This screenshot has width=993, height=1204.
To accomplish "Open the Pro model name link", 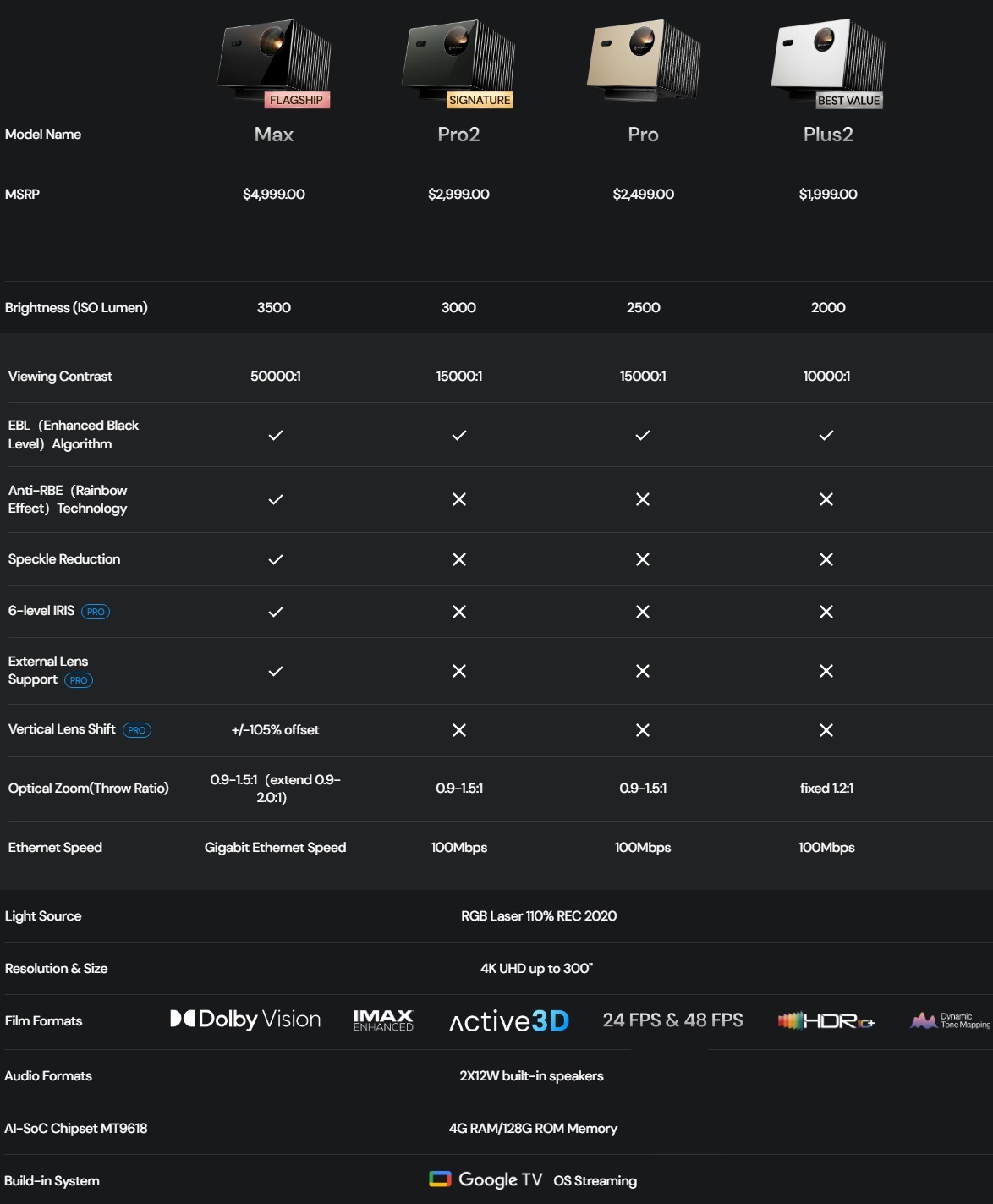I will (643, 135).
